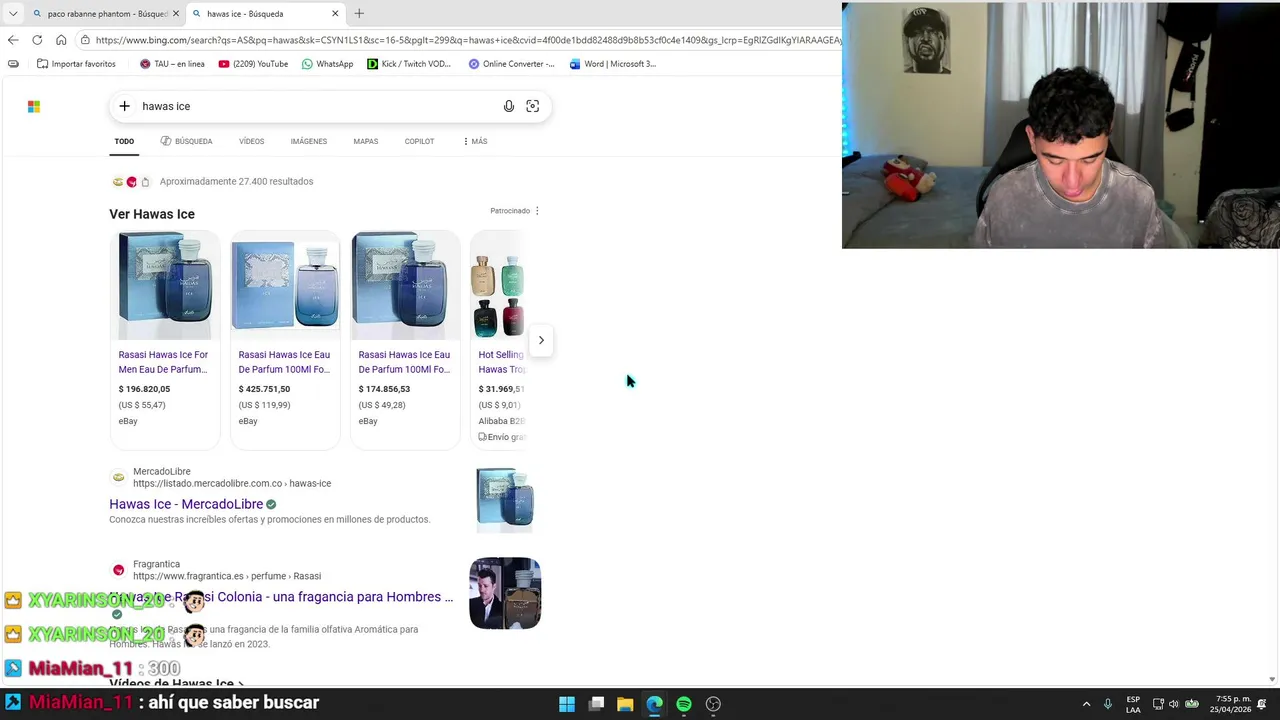Screen dimensions: 1280x720
Task: Open the WhatsApp bookmark
Action: click(x=327, y=64)
